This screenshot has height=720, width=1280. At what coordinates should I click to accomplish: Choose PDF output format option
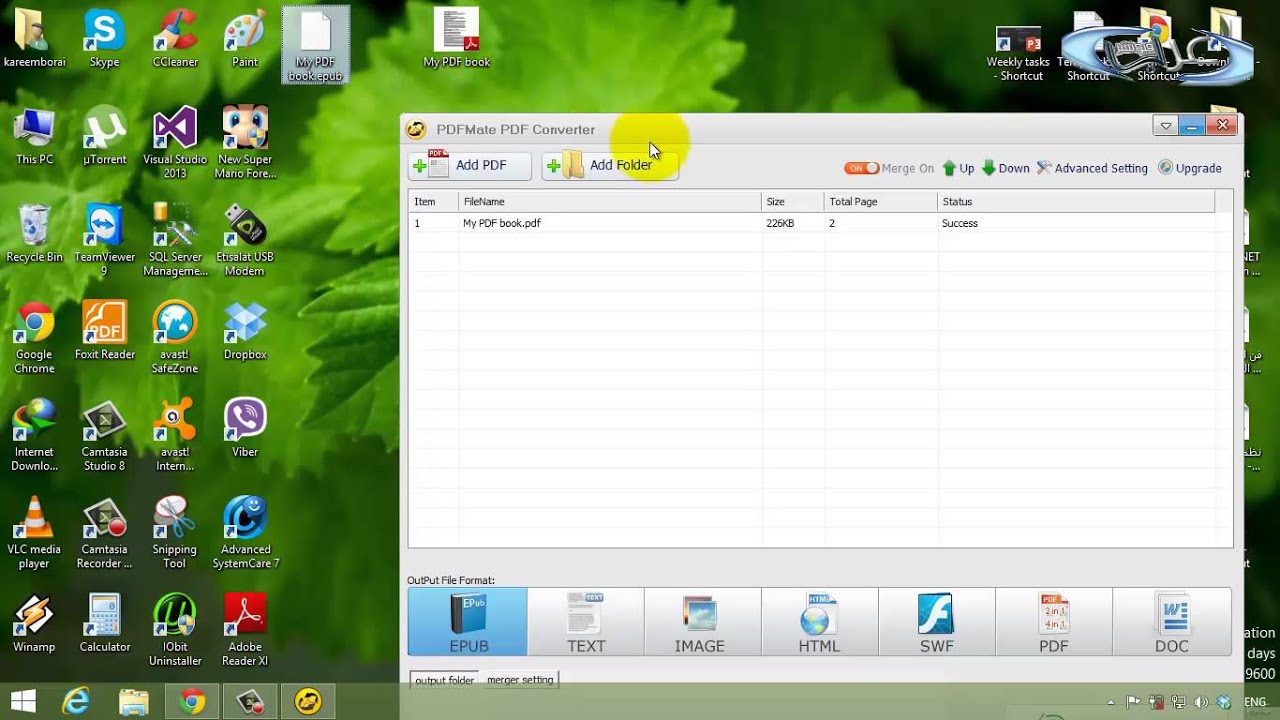1054,622
